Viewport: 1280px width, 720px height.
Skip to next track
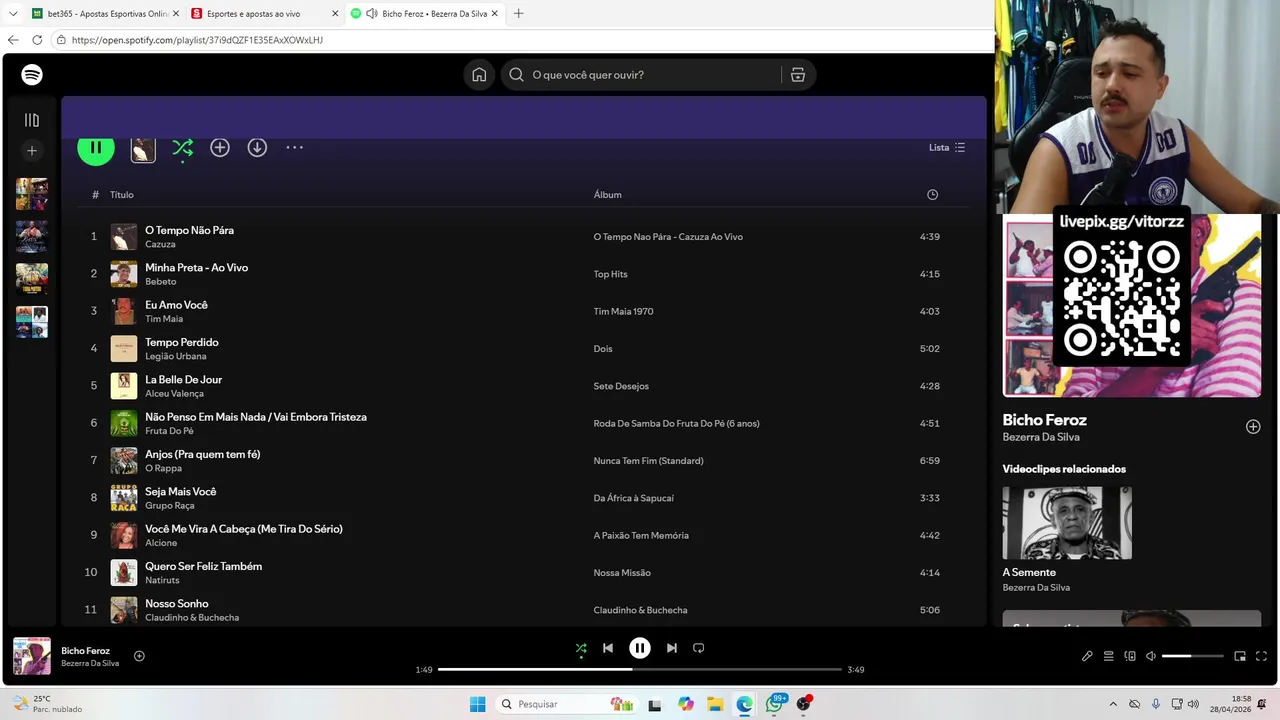tap(672, 648)
